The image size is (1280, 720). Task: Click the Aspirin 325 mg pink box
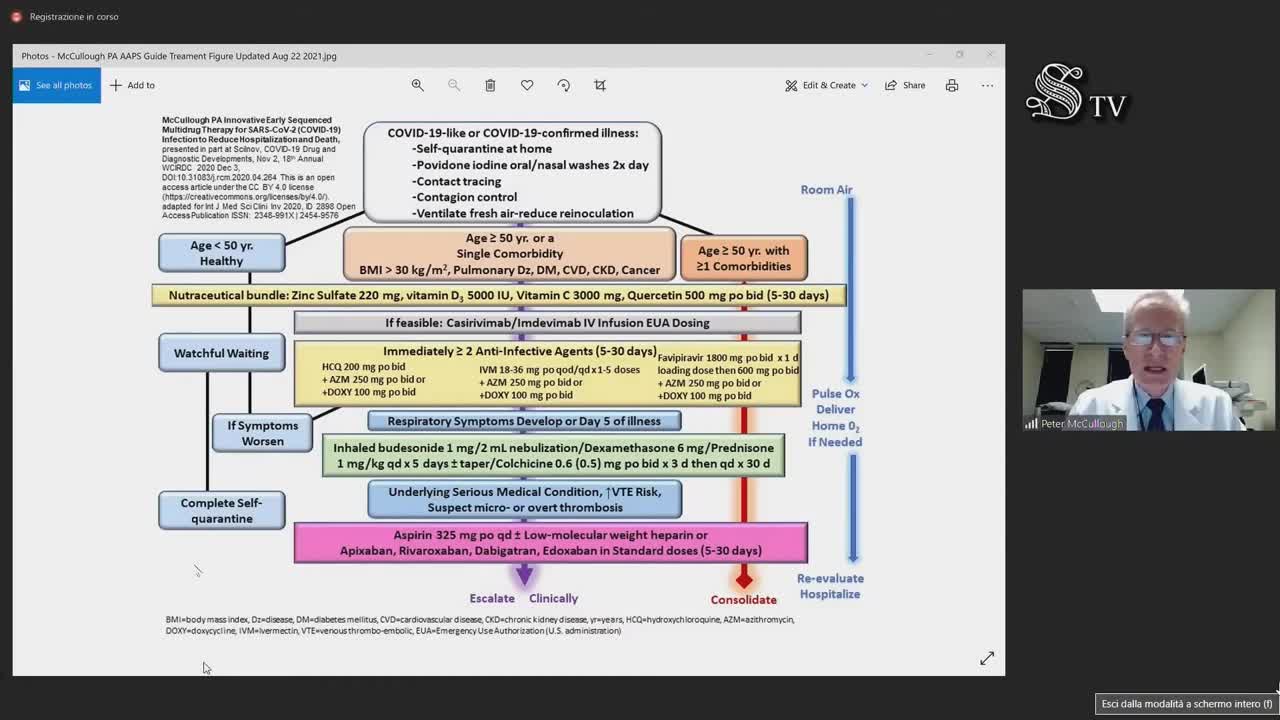coord(550,543)
